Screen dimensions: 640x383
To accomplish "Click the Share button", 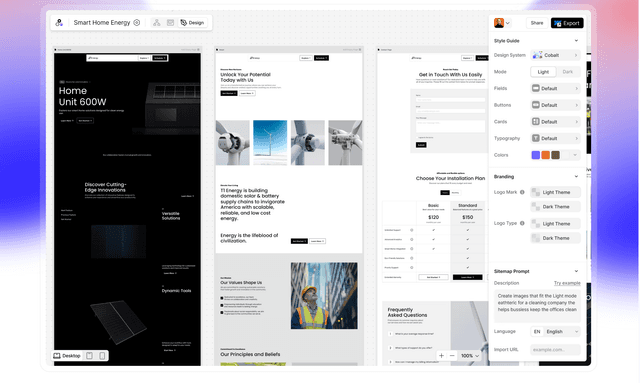I will (x=537, y=23).
